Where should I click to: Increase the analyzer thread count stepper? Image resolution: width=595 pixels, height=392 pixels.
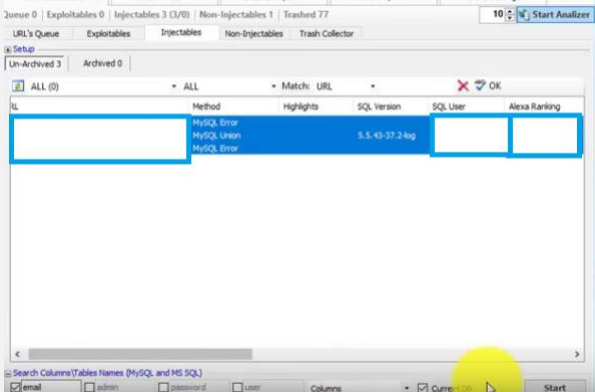510,11
